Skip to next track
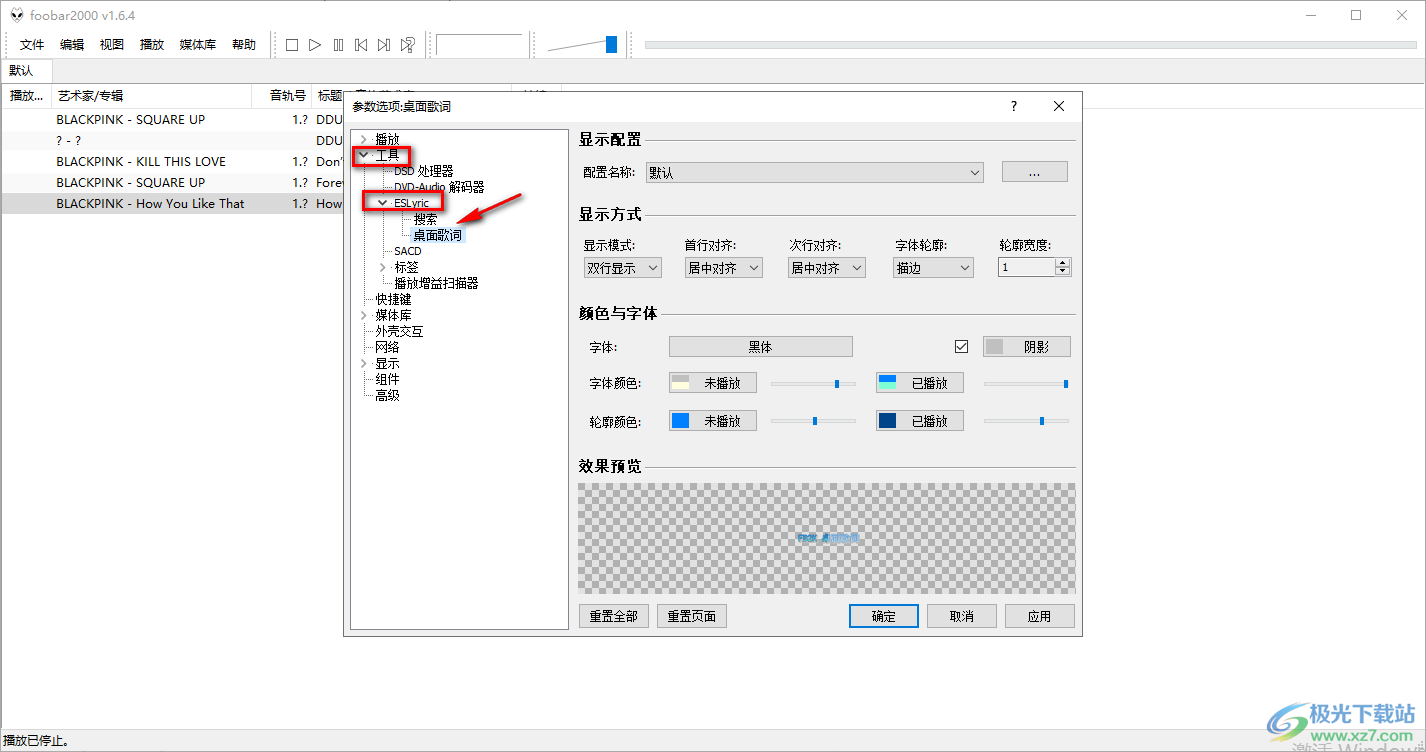 (384, 45)
